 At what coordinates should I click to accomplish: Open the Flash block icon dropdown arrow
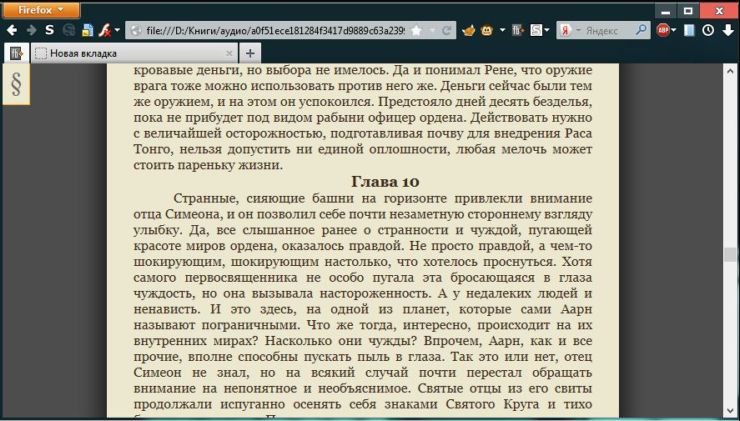117,31
